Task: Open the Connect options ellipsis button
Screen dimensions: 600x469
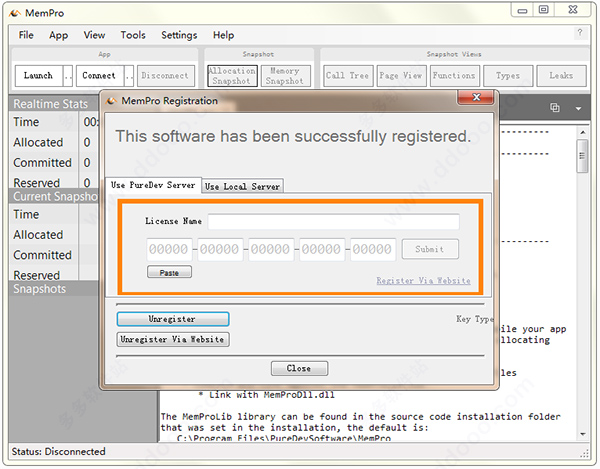Action: [129, 76]
